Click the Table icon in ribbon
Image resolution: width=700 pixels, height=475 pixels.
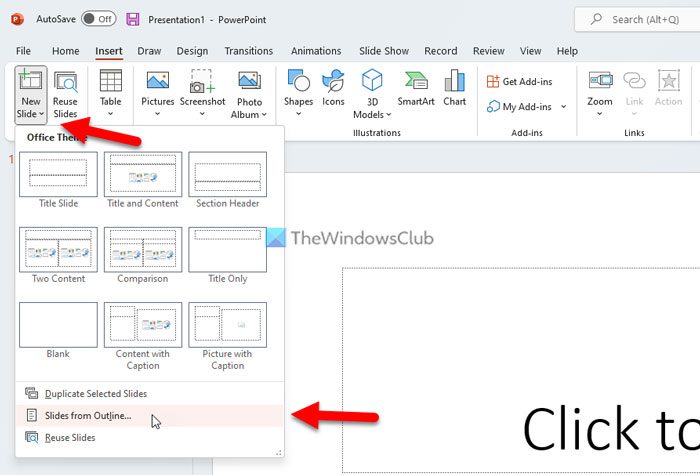pyautogui.click(x=111, y=81)
